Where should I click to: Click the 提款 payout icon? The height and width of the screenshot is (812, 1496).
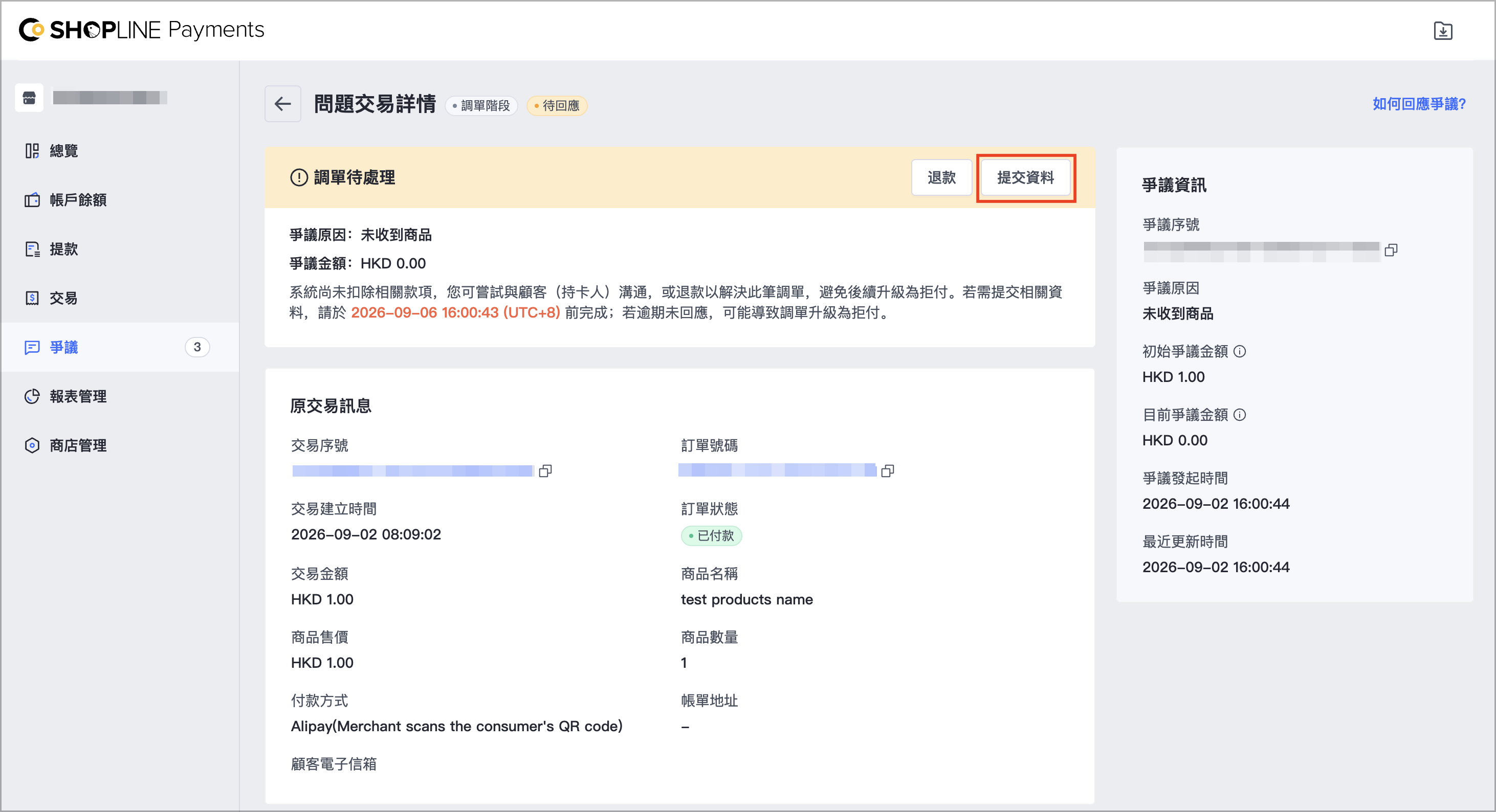pyautogui.click(x=32, y=249)
